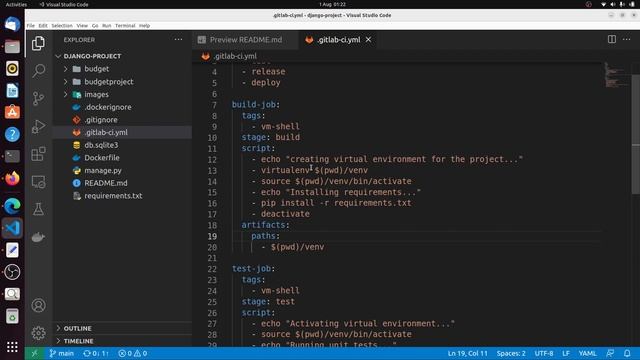Open the Manage gear icon
The width and height of the screenshot is (640, 360).
(x=38, y=333)
